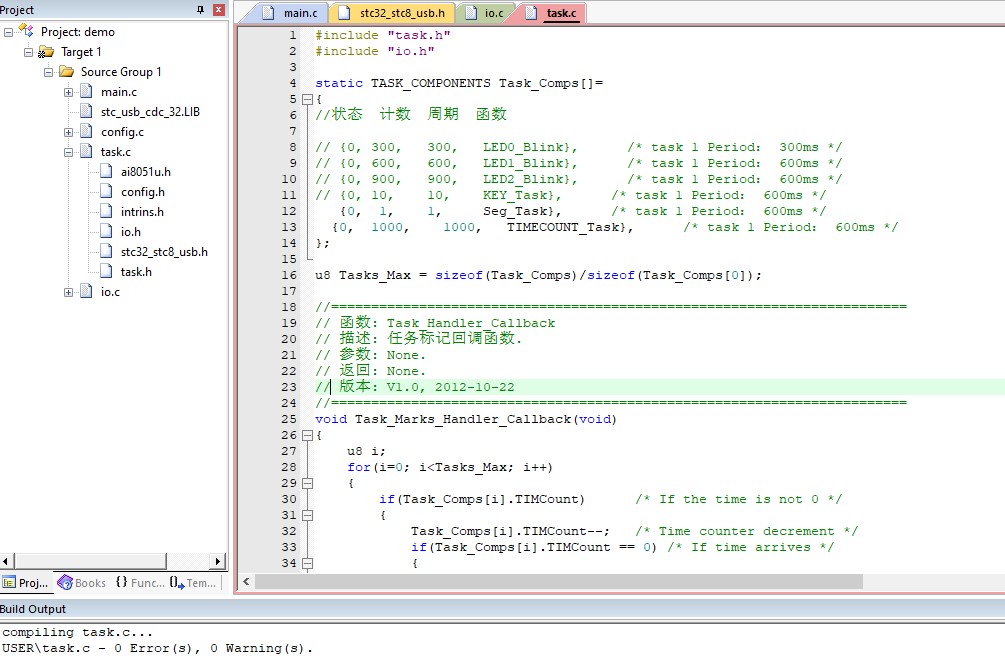1005x670 pixels.
Task: Click the Target 1 folder icon
Action: 46,52
